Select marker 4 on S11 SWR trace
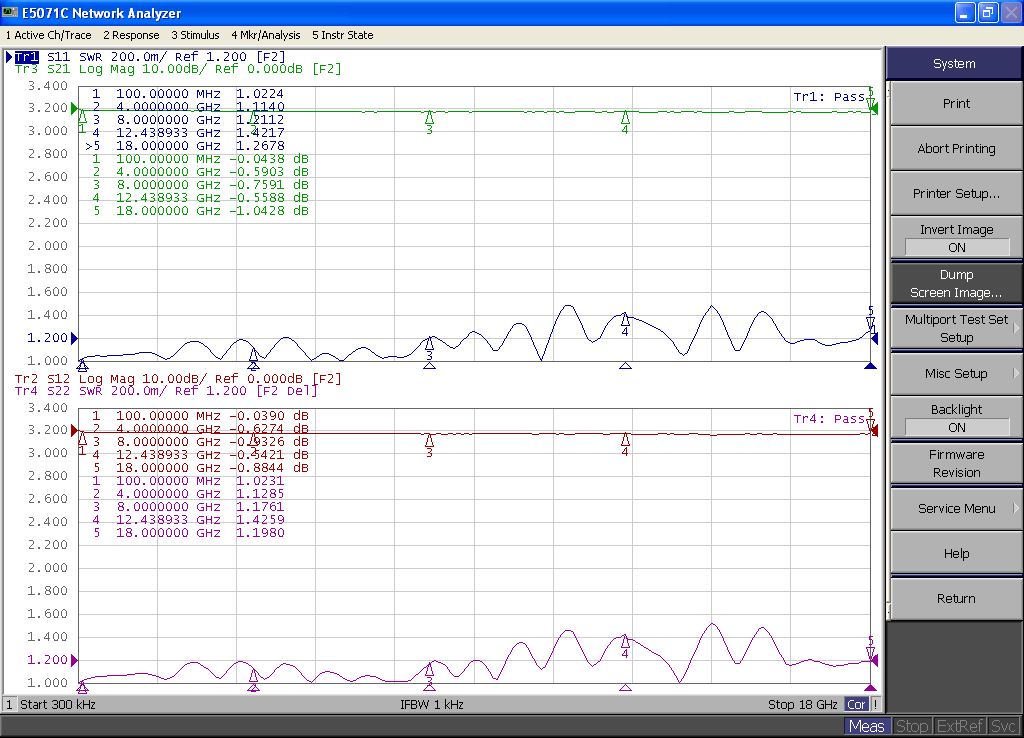The width and height of the screenshot is (1024, 738). click(625, 319)
